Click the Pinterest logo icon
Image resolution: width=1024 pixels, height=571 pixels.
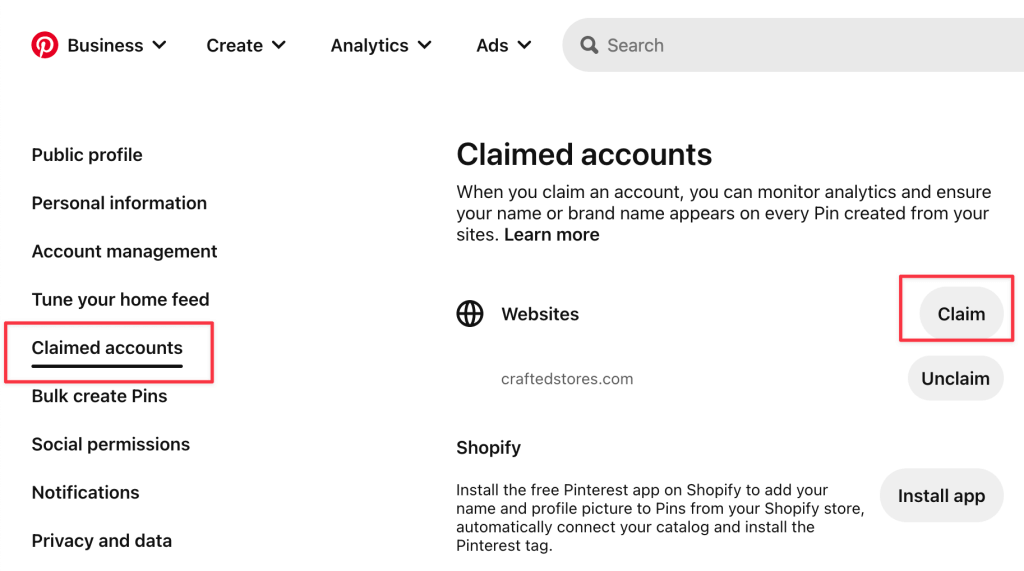(45, 45)
